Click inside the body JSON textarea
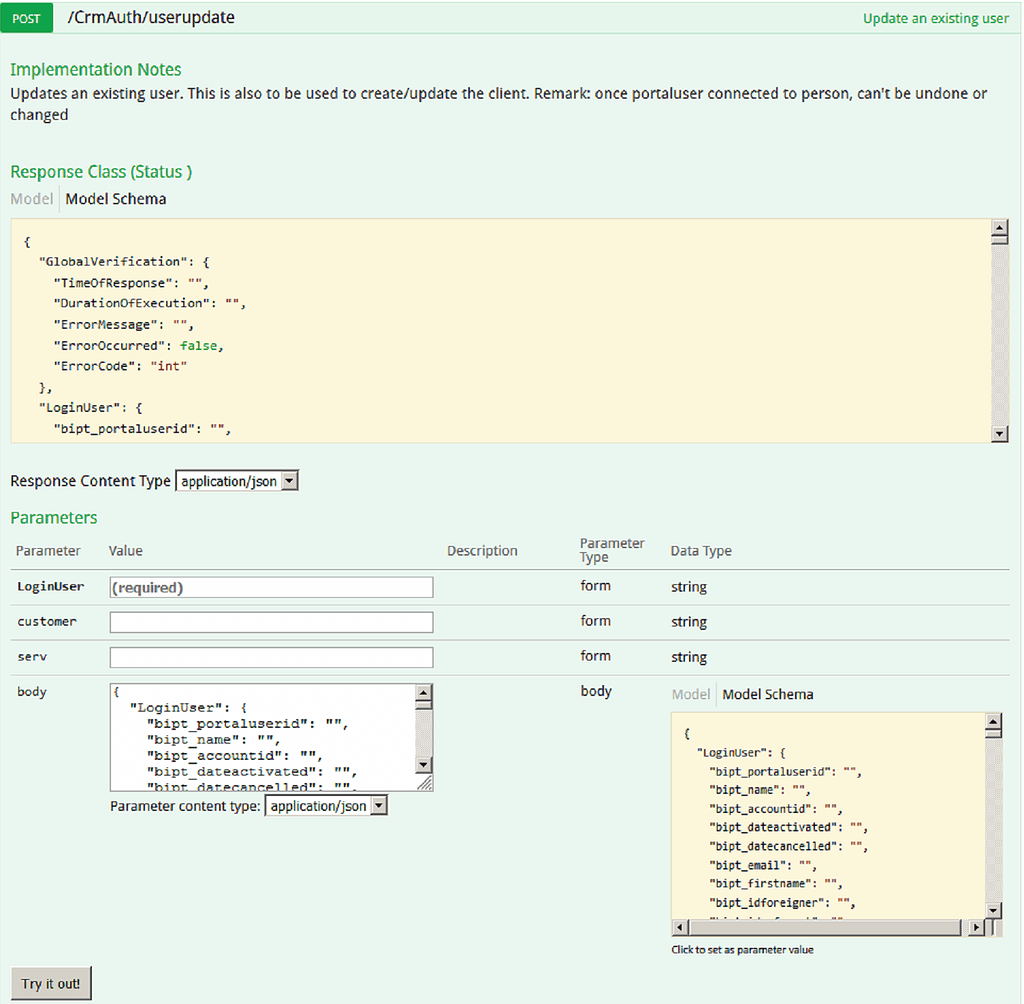The width and height of the screenshot is (1024, 1004). [263, 737]
